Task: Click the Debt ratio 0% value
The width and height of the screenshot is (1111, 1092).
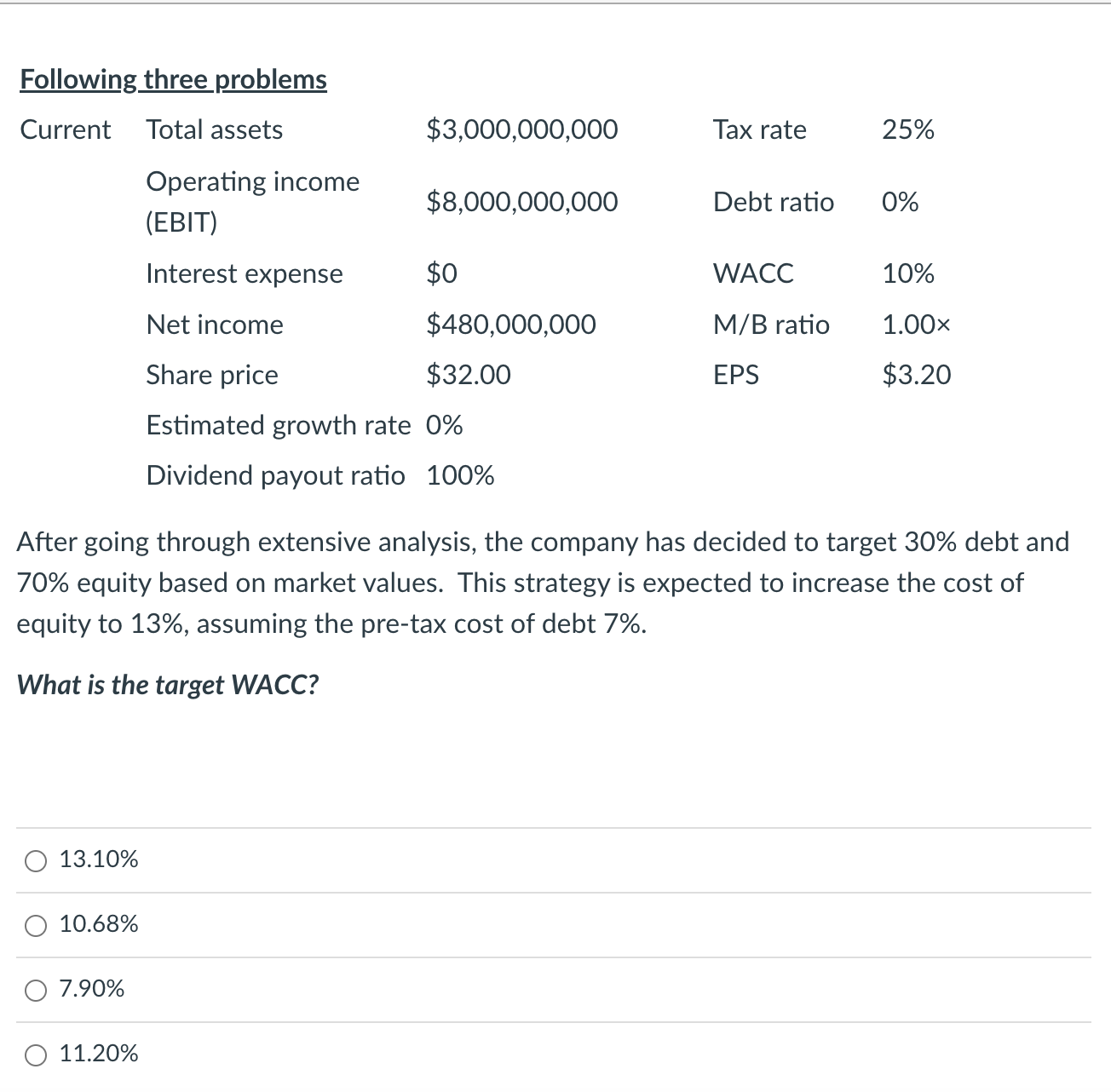Action: pyautogui.click(x=901, y=203)
